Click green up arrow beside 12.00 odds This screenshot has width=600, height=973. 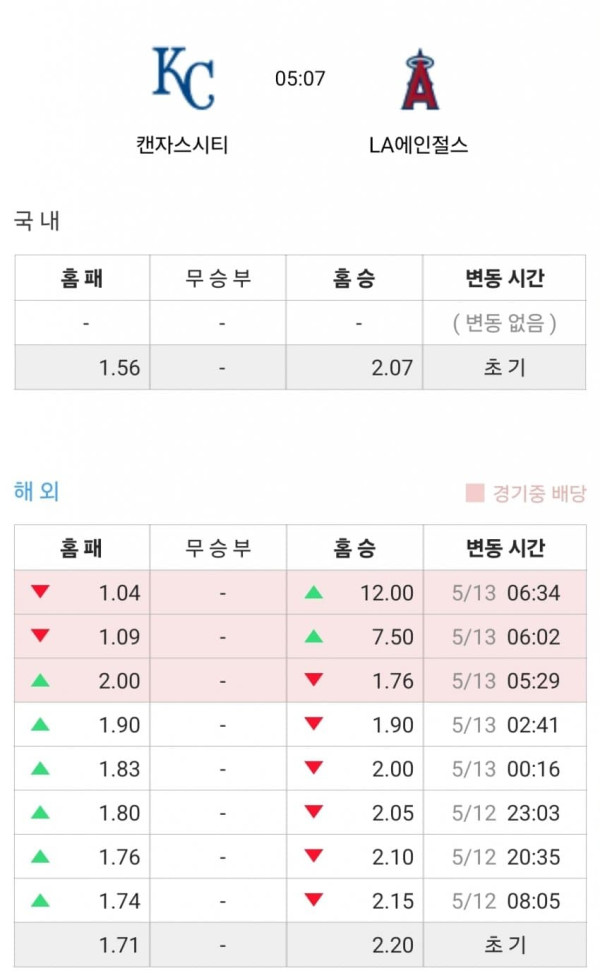pos(314,592)
